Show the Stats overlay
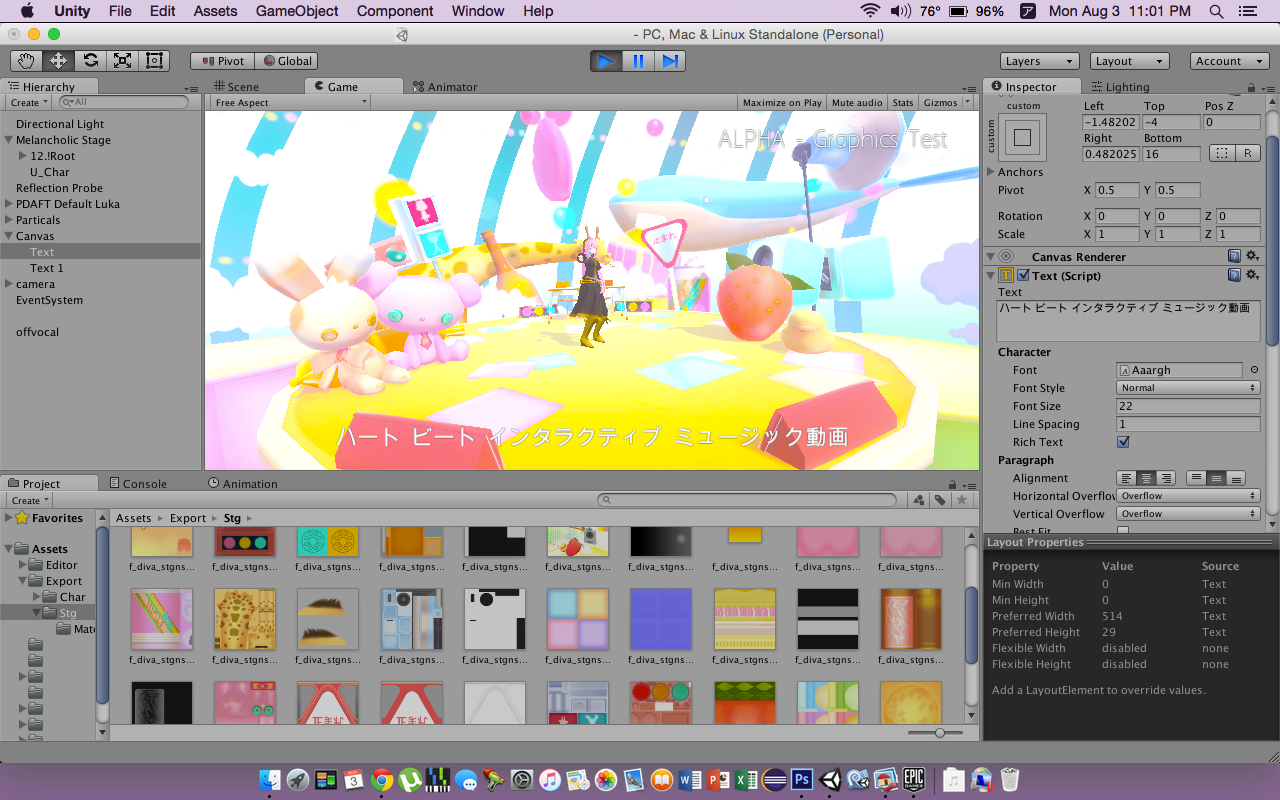This screenshot has width=1280, height=800. point(903,103)
